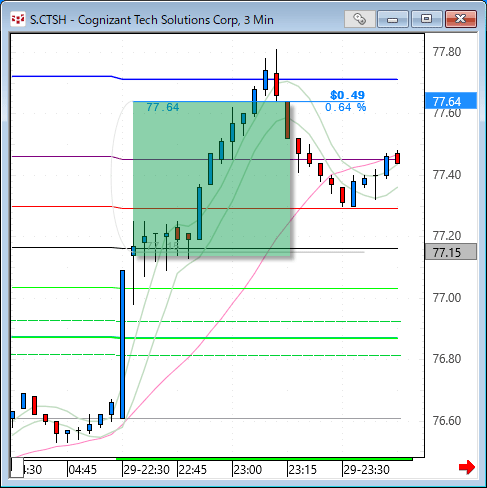Click the 04:45 time axis label
This screenshot has width=487, height=488.
[82, 470]
